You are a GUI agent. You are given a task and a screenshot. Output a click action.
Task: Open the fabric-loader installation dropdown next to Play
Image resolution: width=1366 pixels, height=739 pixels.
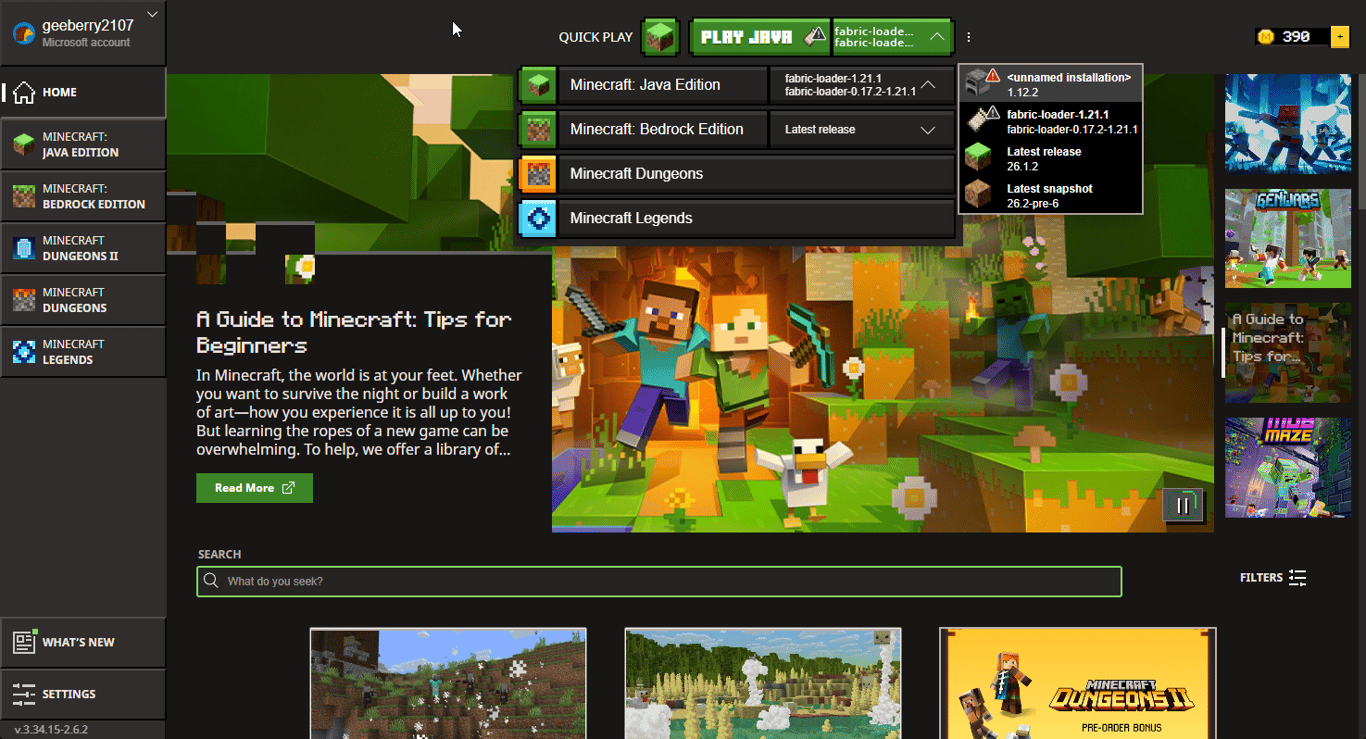pos(892,37)
